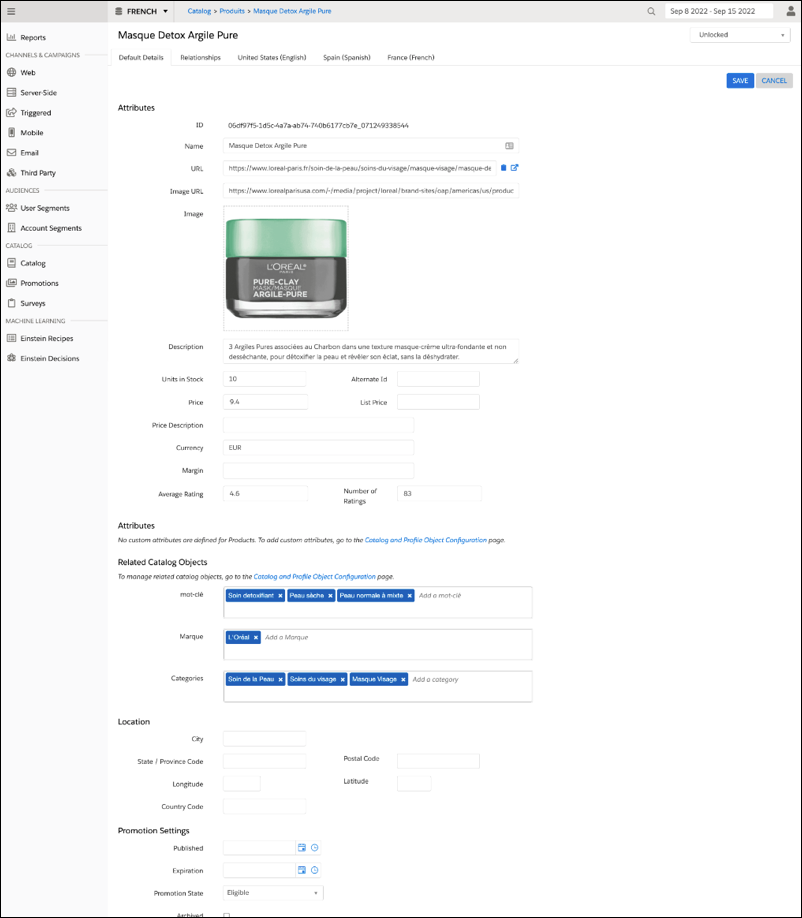The image size is (802, 918).
Task: Click the Einstein Recipes icon
Action: pyautogui.click(x=11, y=338)
